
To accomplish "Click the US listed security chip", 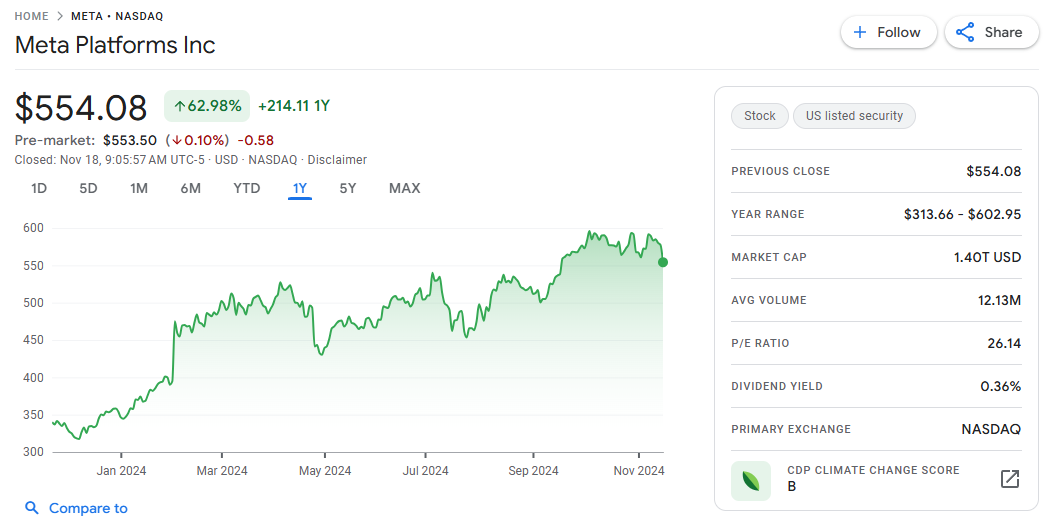I will [x=854, y=116].
